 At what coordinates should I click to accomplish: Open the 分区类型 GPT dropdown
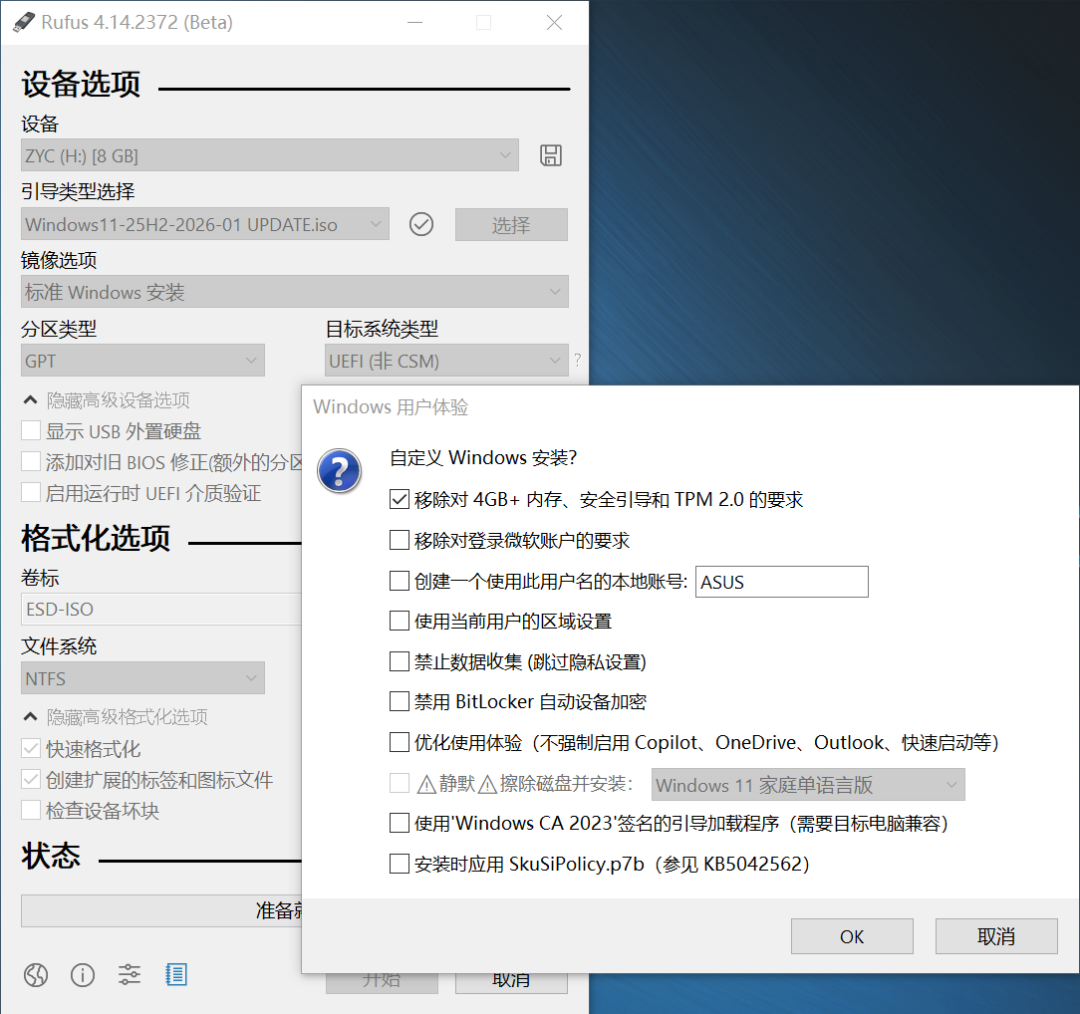(143, 360)
